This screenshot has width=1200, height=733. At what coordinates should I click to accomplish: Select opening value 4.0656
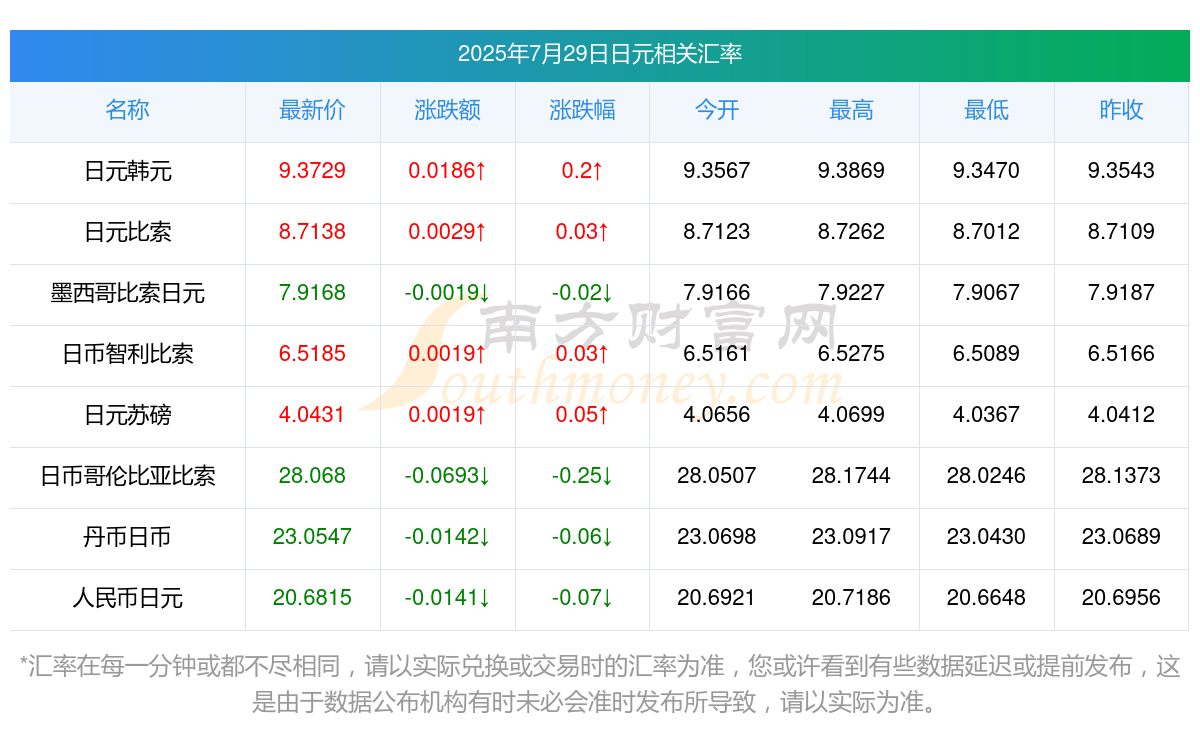point(717,415)
